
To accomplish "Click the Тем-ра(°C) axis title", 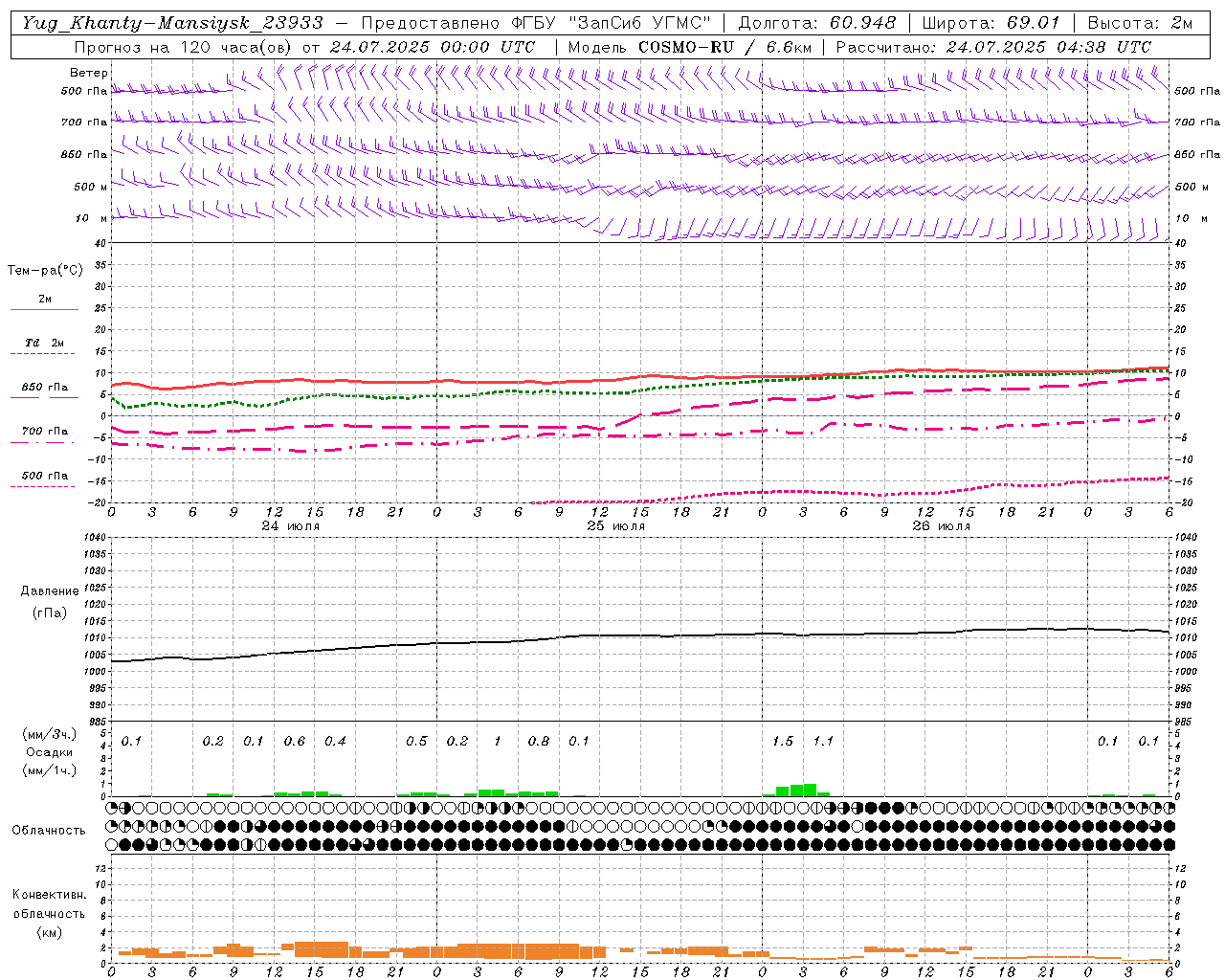I will pos(45,271).
